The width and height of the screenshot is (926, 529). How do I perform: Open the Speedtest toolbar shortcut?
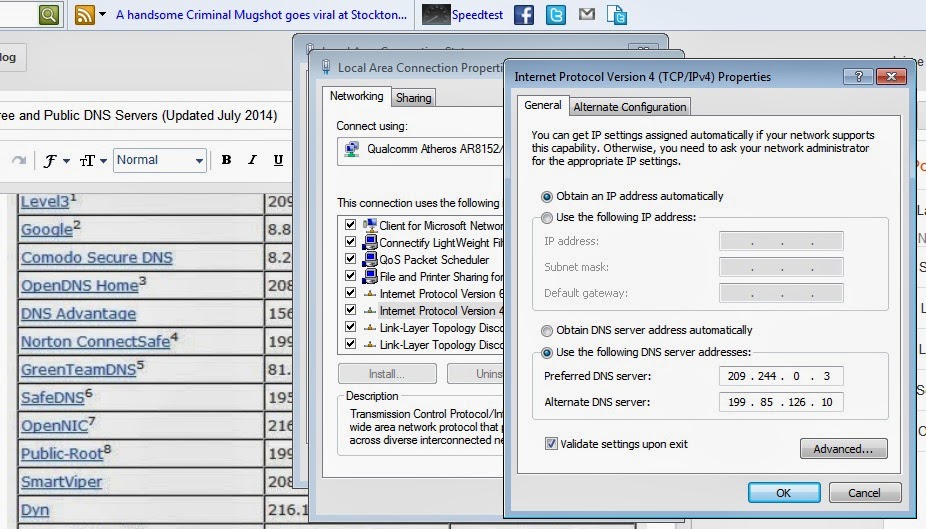pos(462,15)
